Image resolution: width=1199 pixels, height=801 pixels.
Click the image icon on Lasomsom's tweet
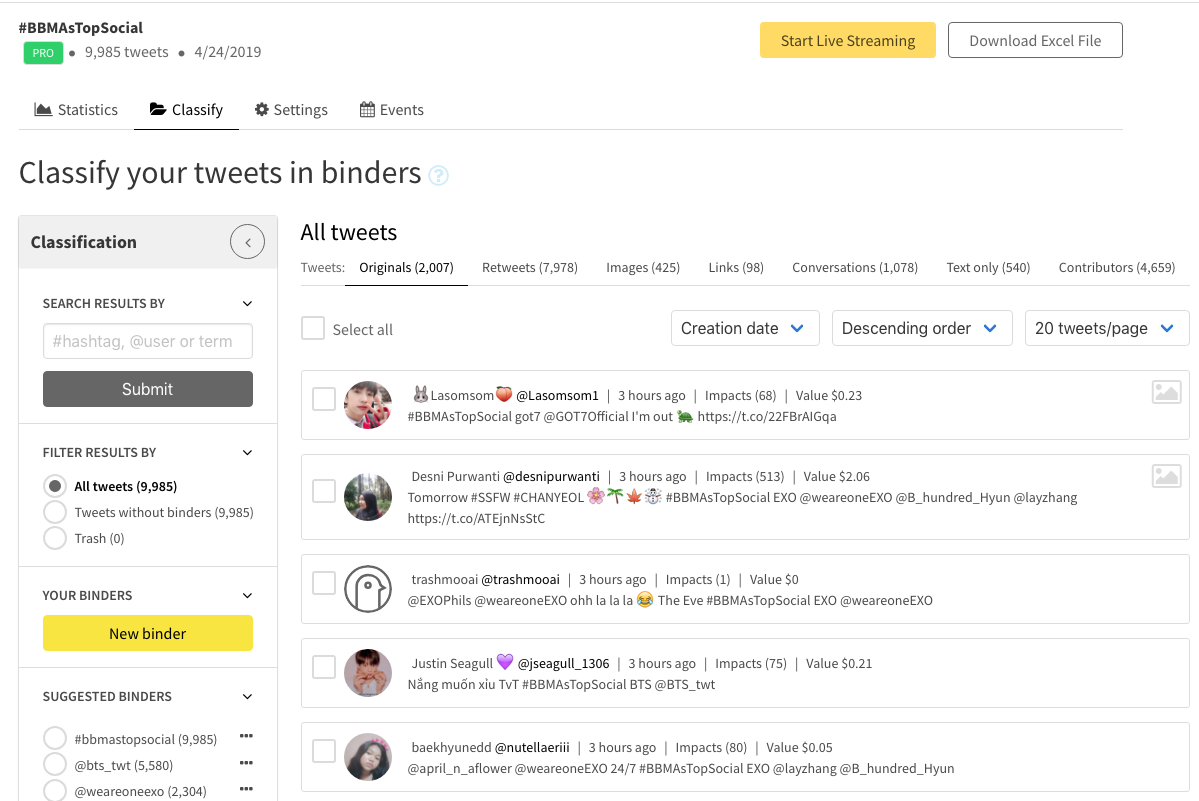(x=1166, y=392)
